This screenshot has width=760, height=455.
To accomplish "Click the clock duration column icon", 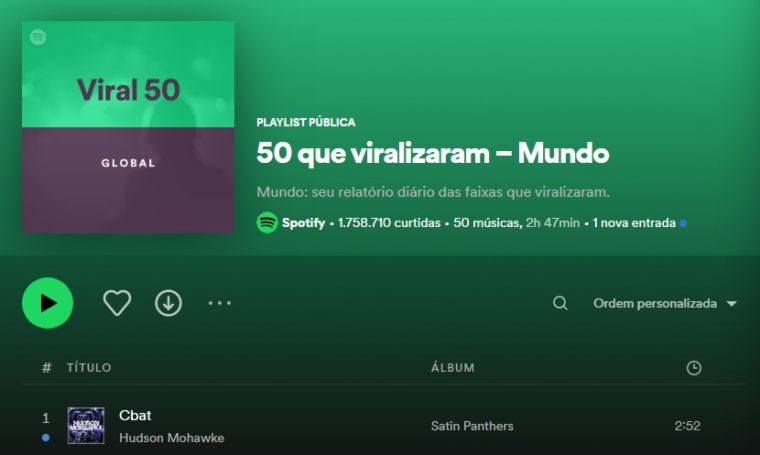I will click(x=694, y=368).
